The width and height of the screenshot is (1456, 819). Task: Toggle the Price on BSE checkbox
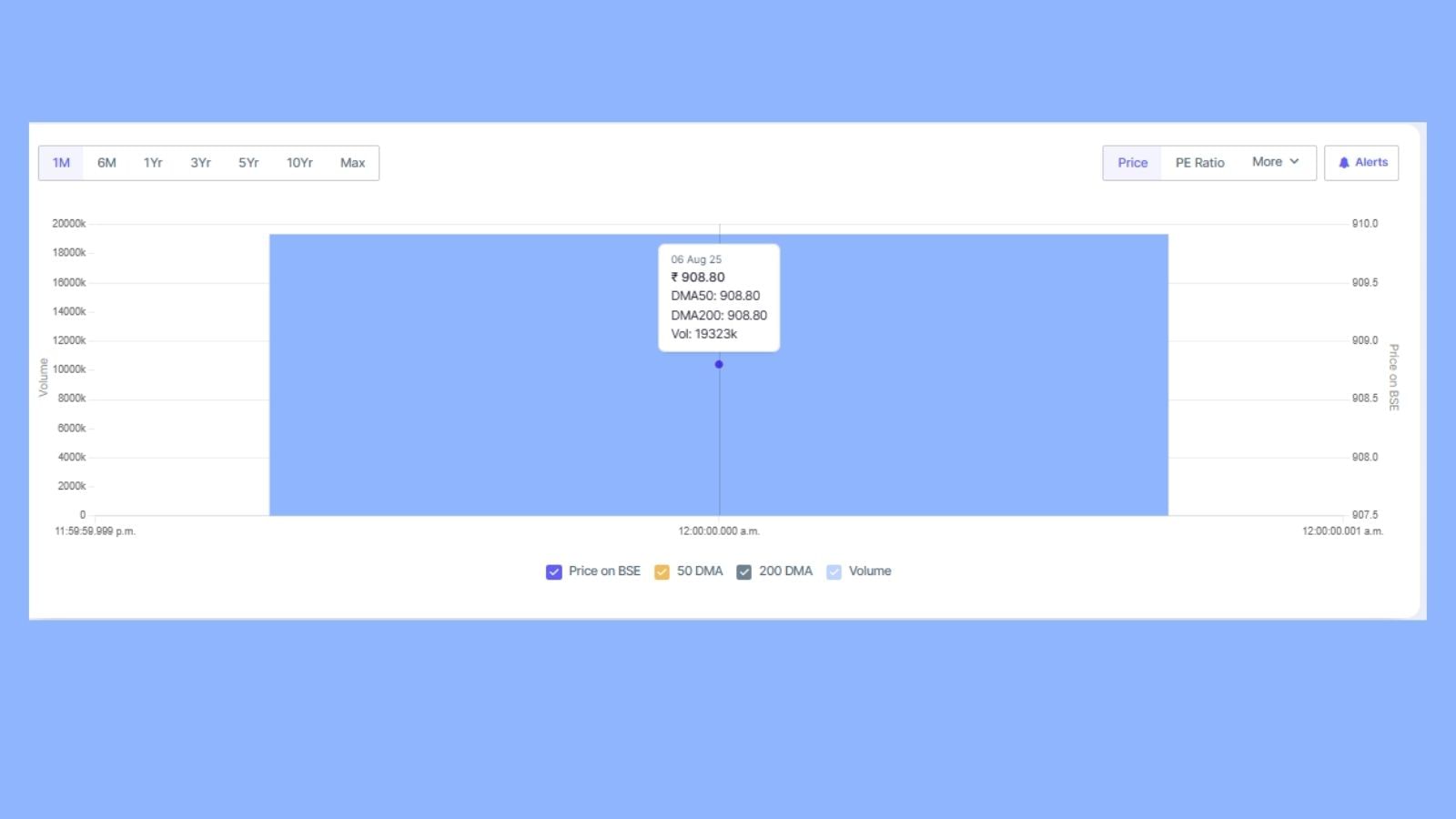click(x=553, y=571)
